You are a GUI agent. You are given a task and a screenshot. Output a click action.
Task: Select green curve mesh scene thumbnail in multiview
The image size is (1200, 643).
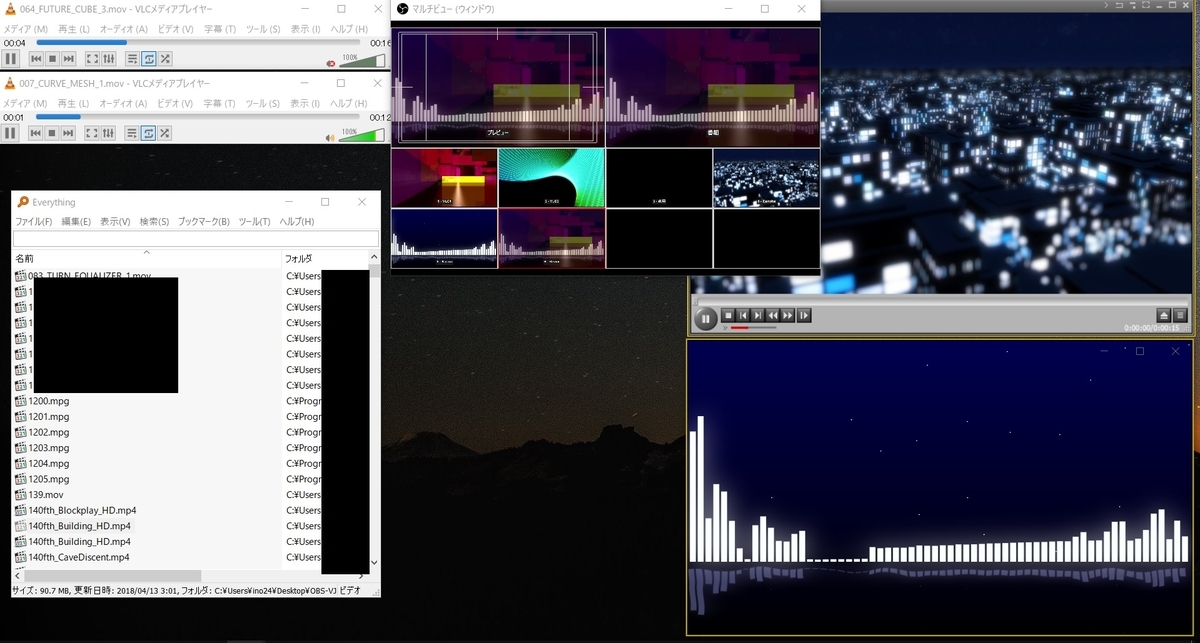pos(552,178)
